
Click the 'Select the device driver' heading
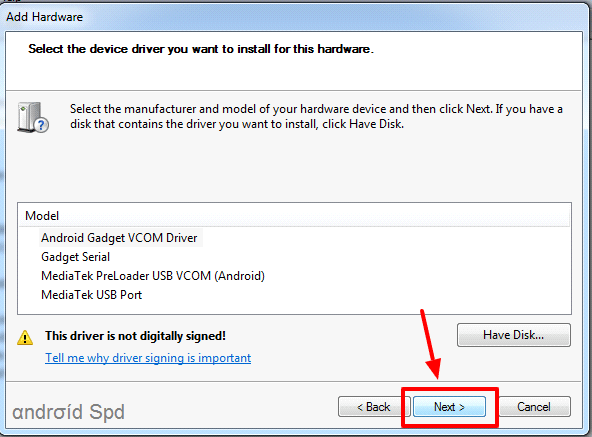[x=201, y=49]
